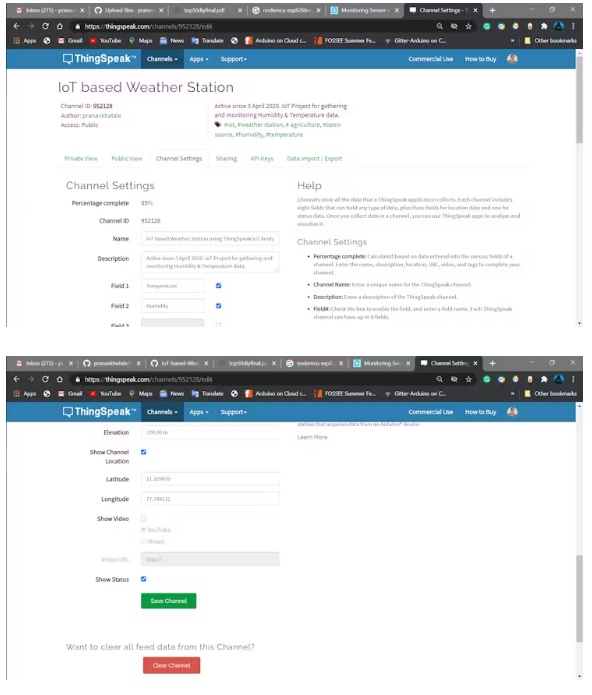Click the user avatar in the top ThingSpeak navbar
This screenshot has width=592, height=695.
click(512, 59)
